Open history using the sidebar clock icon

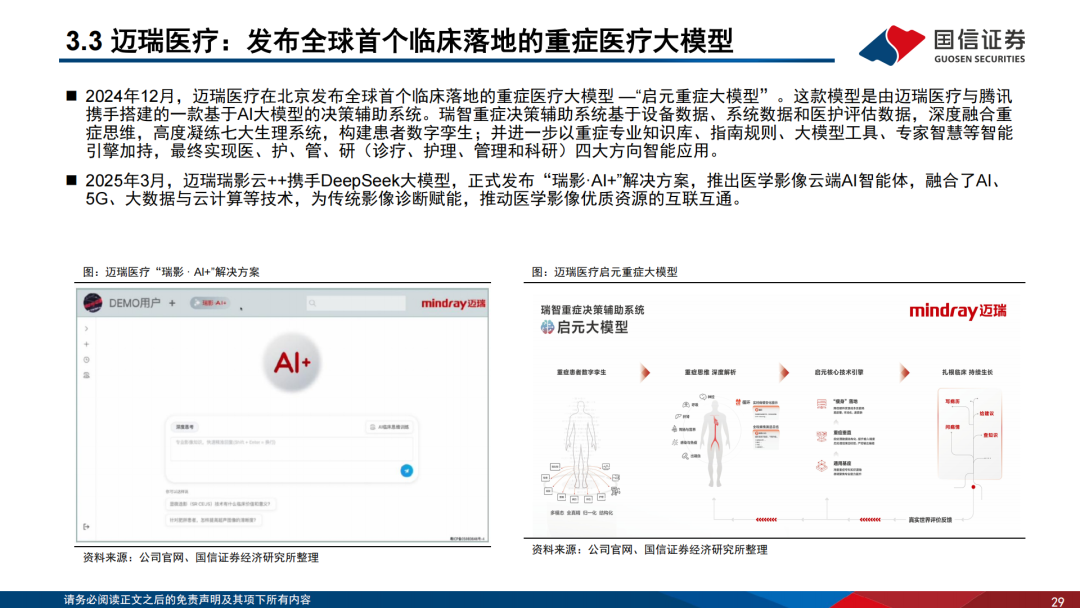pos(86,359)
